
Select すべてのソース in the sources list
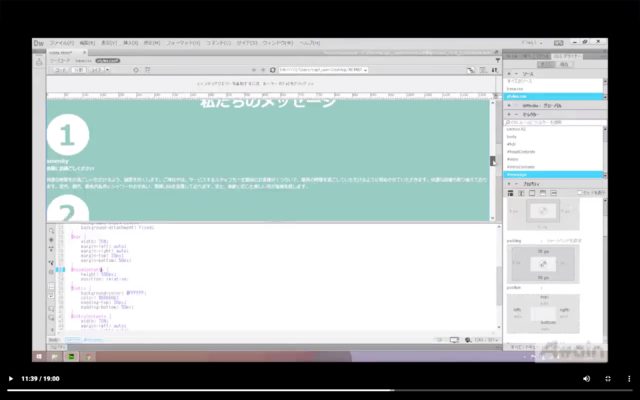pyautogui.click(x=553, y=81)
